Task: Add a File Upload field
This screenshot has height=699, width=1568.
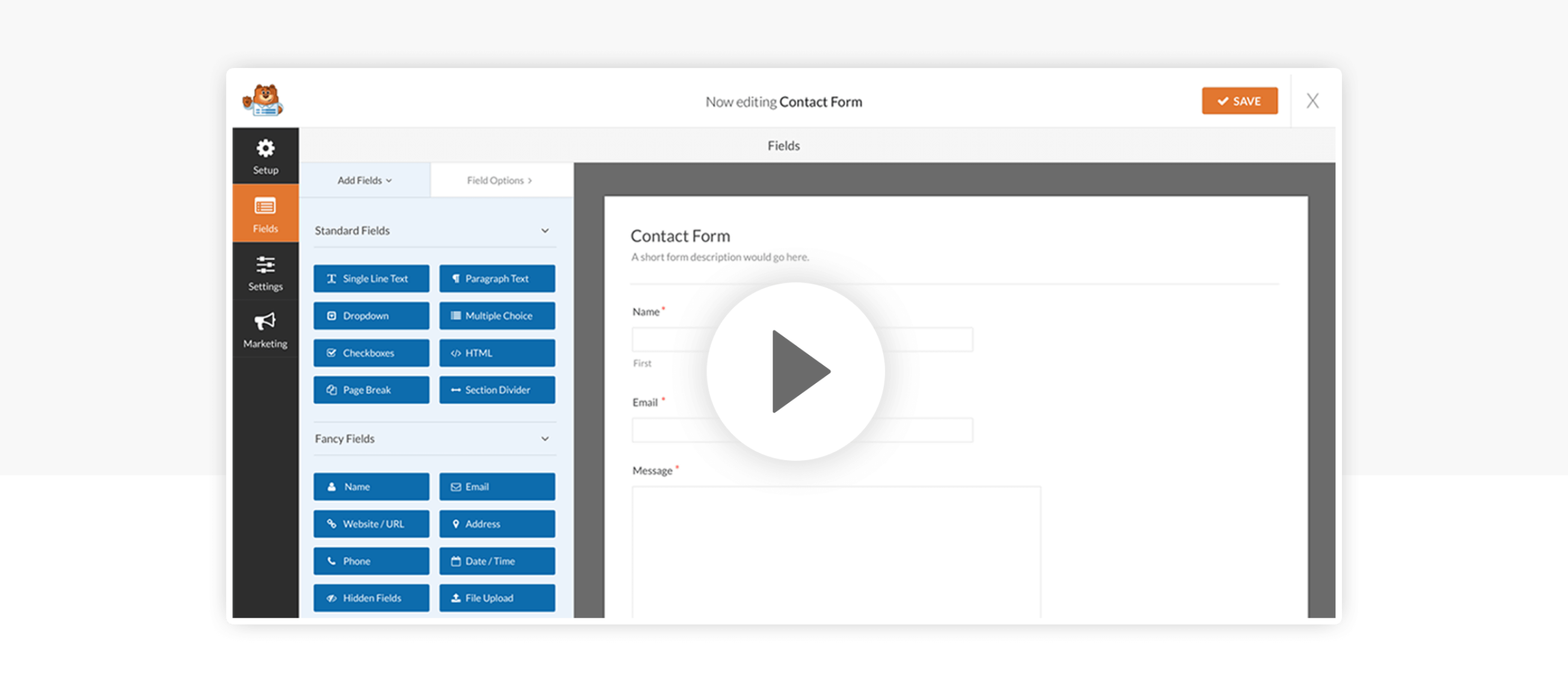Action: pos(497,599)
